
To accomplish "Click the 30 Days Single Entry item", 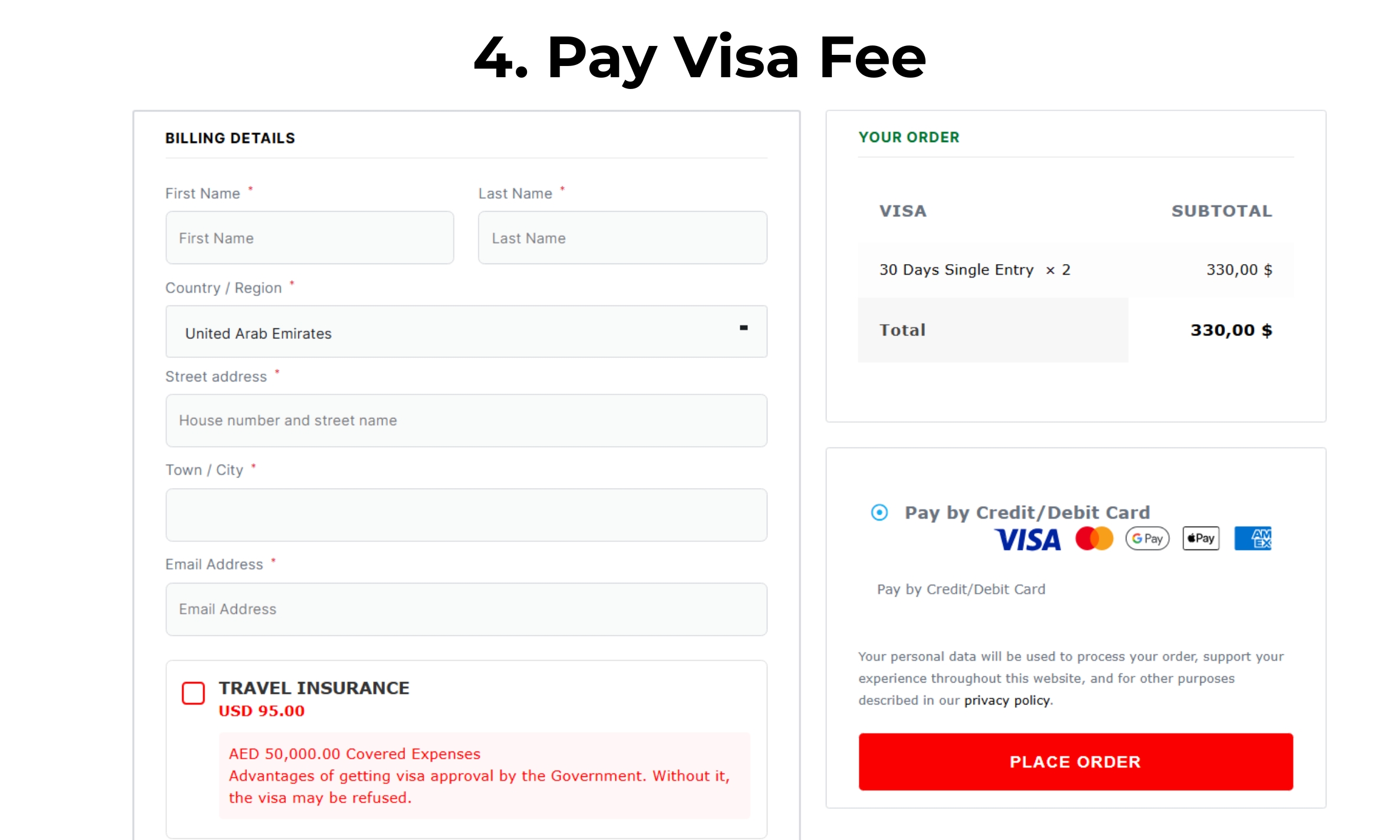I will point(956,270).
